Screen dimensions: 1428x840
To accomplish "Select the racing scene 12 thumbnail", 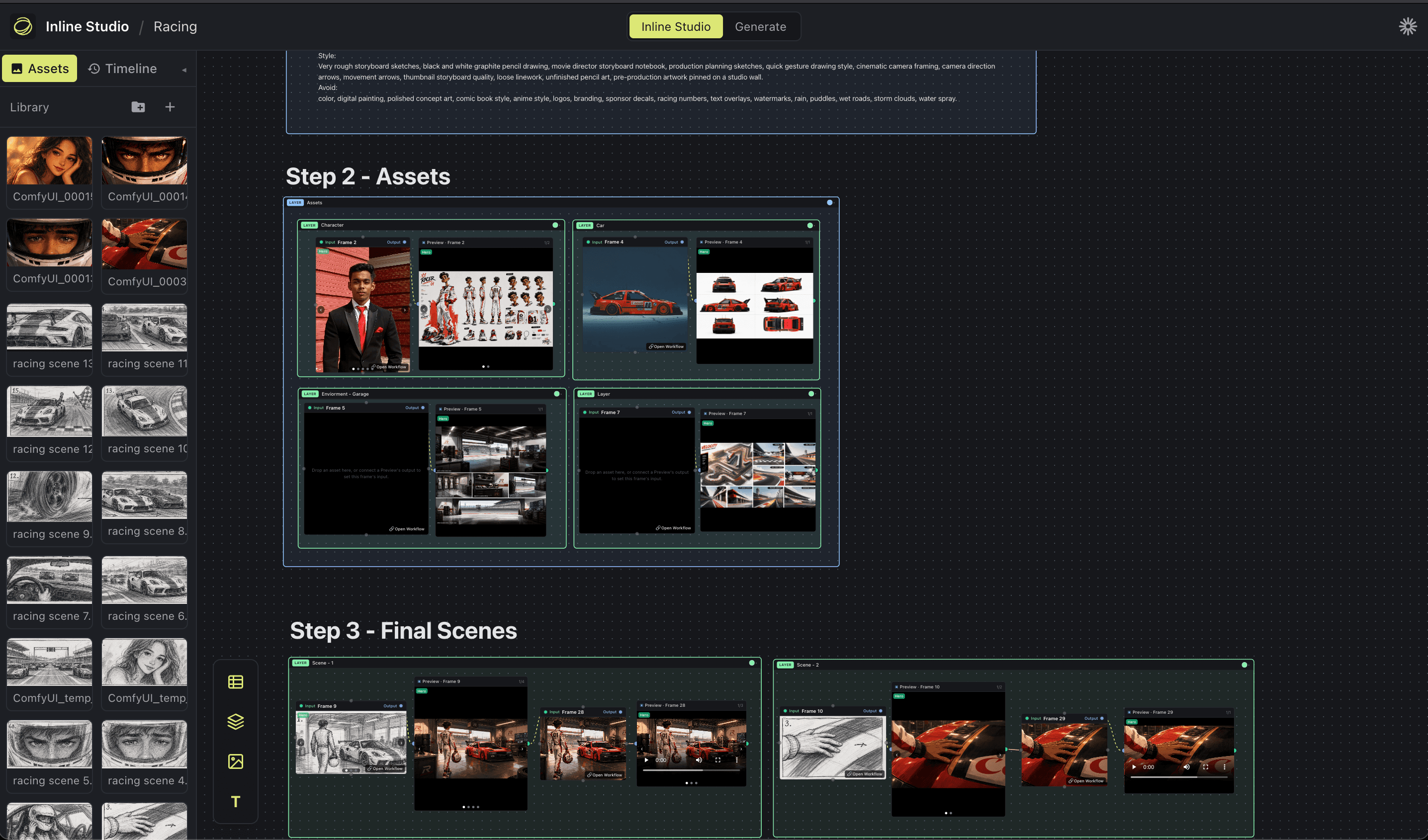I will coord(49,411).
